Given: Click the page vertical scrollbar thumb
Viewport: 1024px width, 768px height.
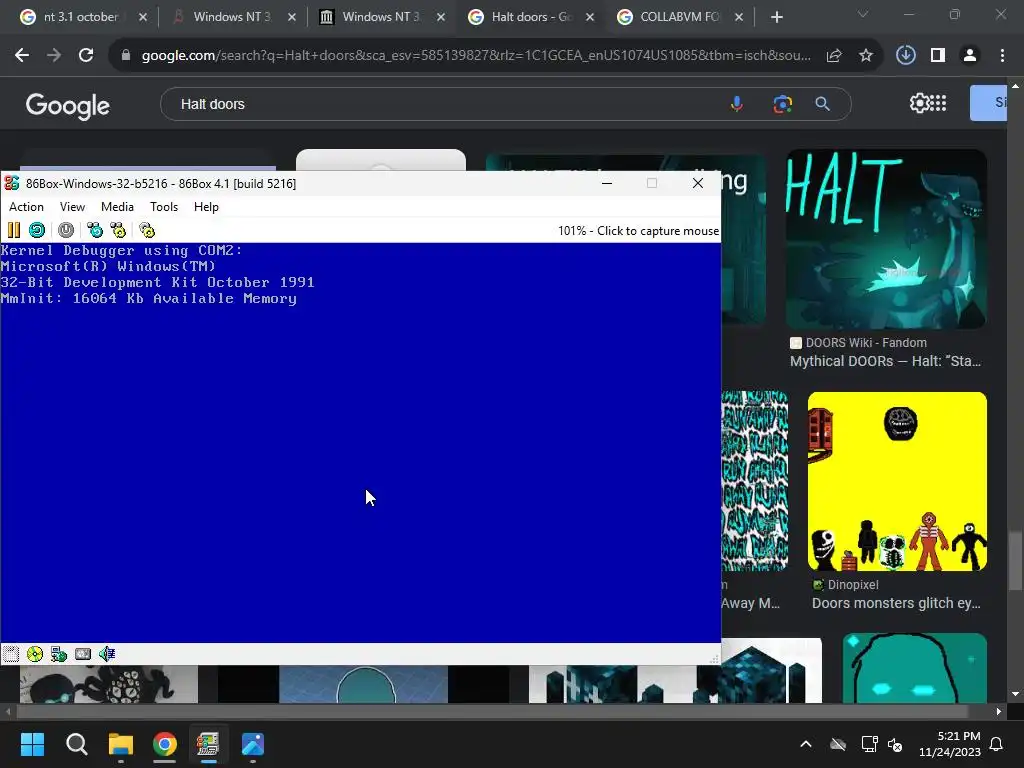Looking at the screenshot, I should click(1014, 561).
